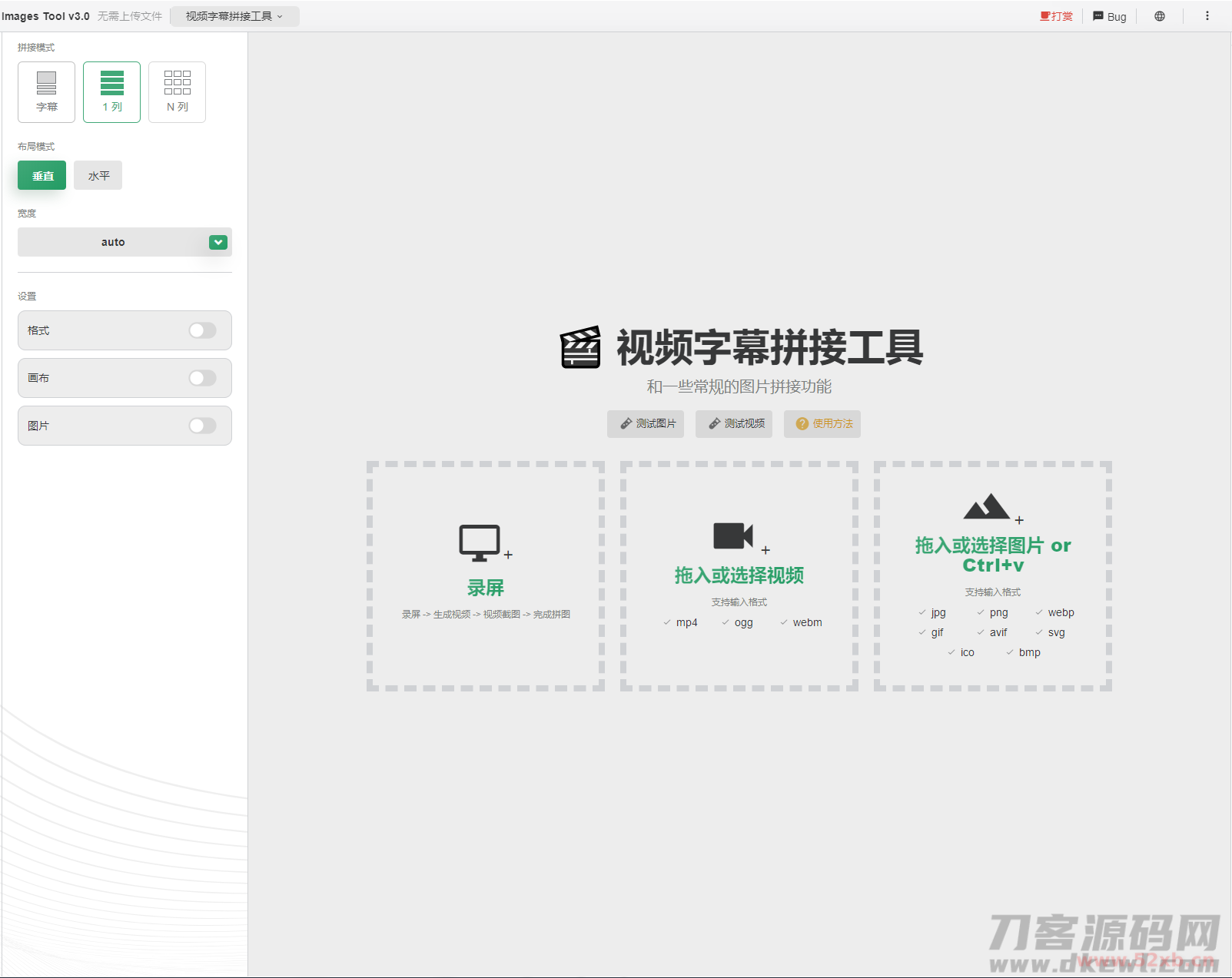
Task: Click the monitor screen recording icon
Action: [x=480, y=543]
